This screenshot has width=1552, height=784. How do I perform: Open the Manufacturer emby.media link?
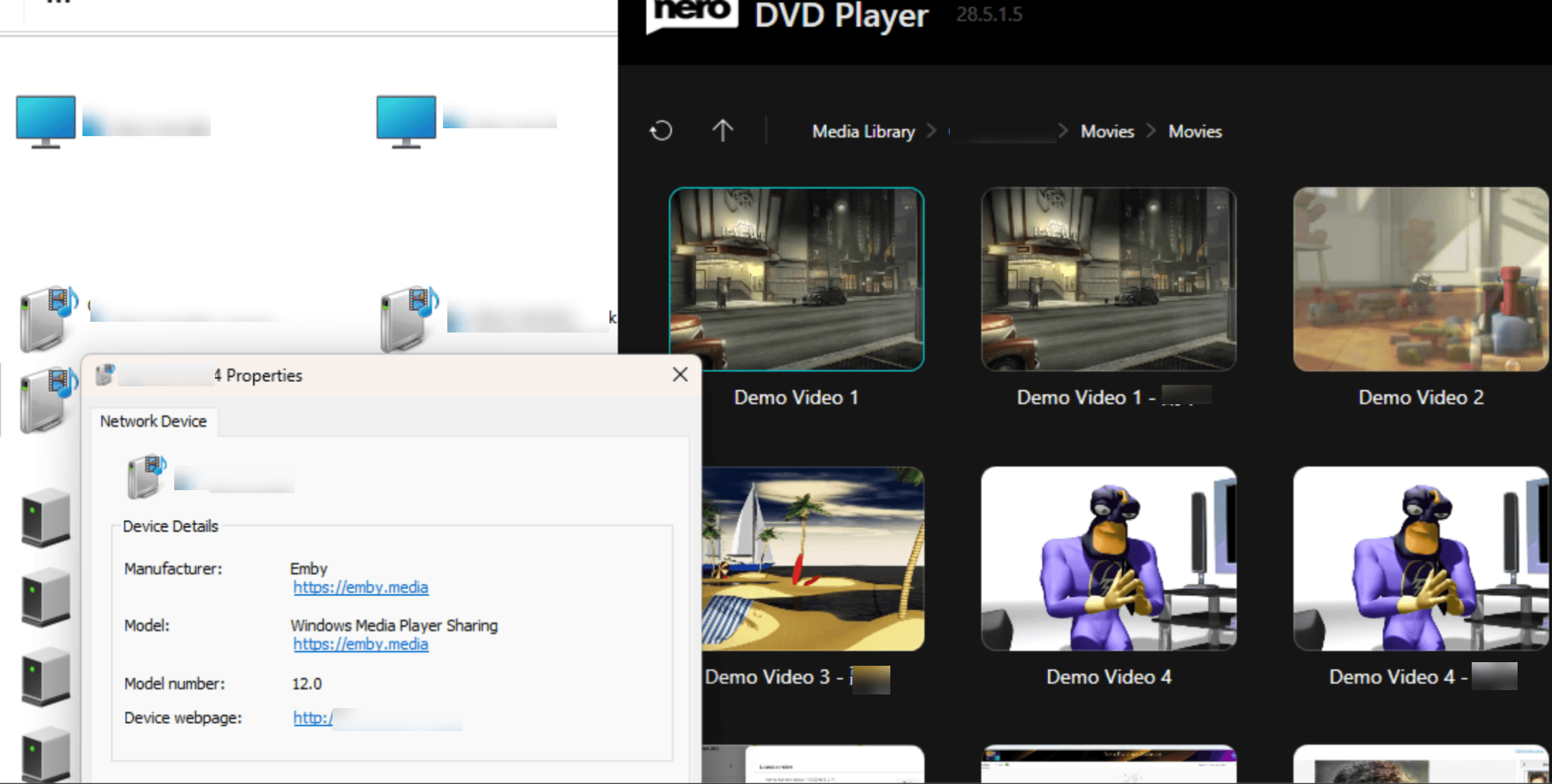(361, 588)
